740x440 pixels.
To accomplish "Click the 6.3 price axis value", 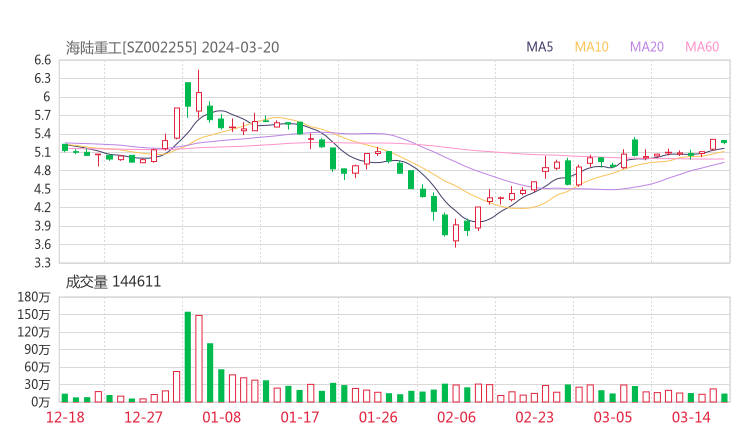I will click(x=42, y=78).
